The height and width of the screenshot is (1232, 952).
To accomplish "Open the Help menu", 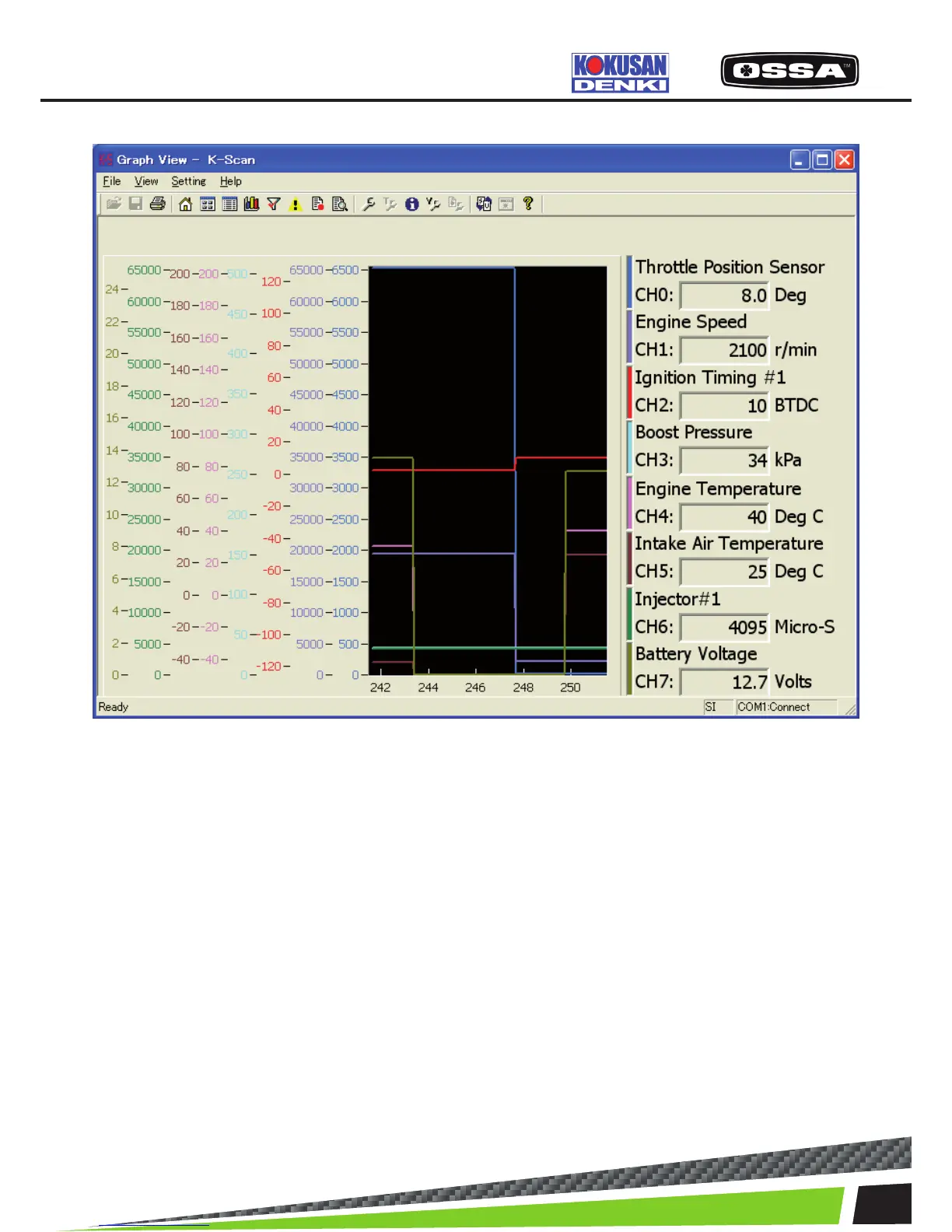I will [230, 181].
